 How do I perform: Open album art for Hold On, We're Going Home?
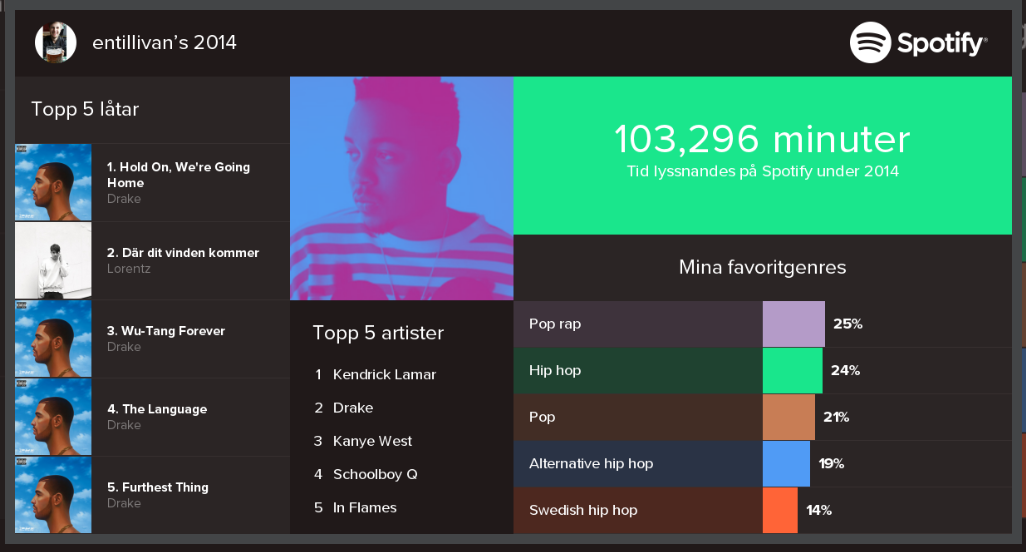pyautogui.click(x=53, y=182)
